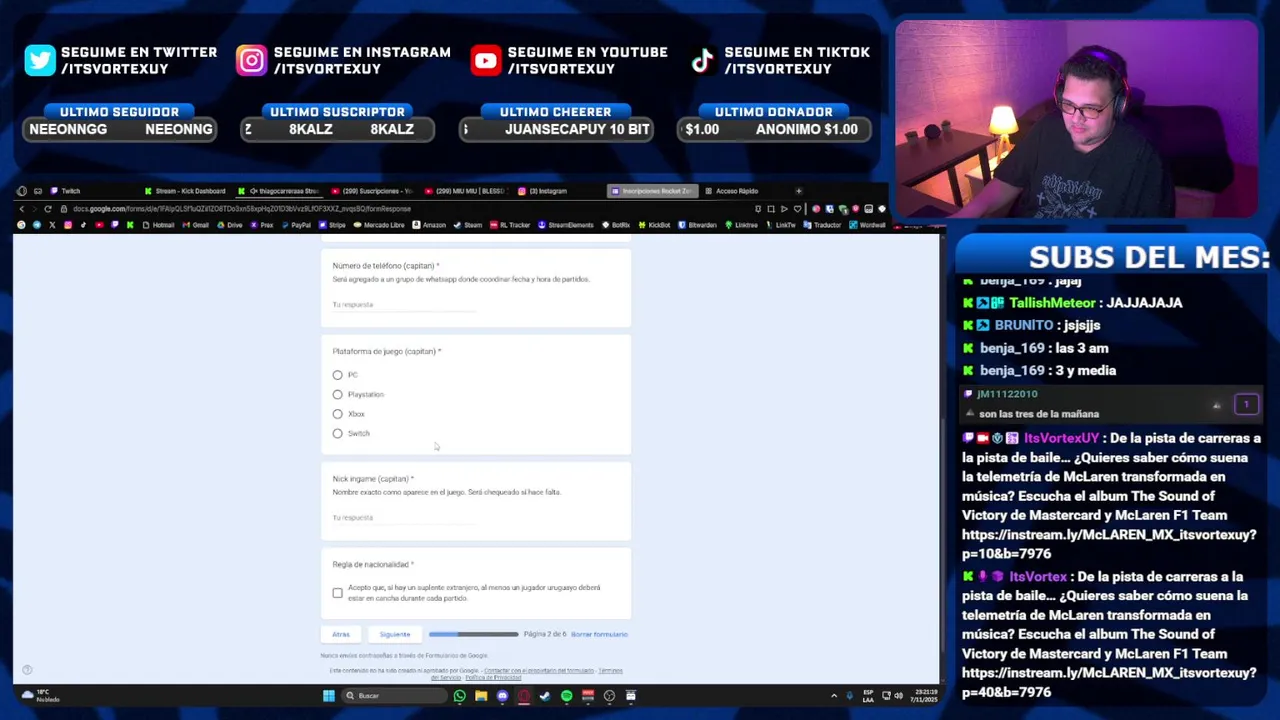Open Contactar con el propietario link
Image resolution: width=1280 pixels, height=720 pixels.
538,670
